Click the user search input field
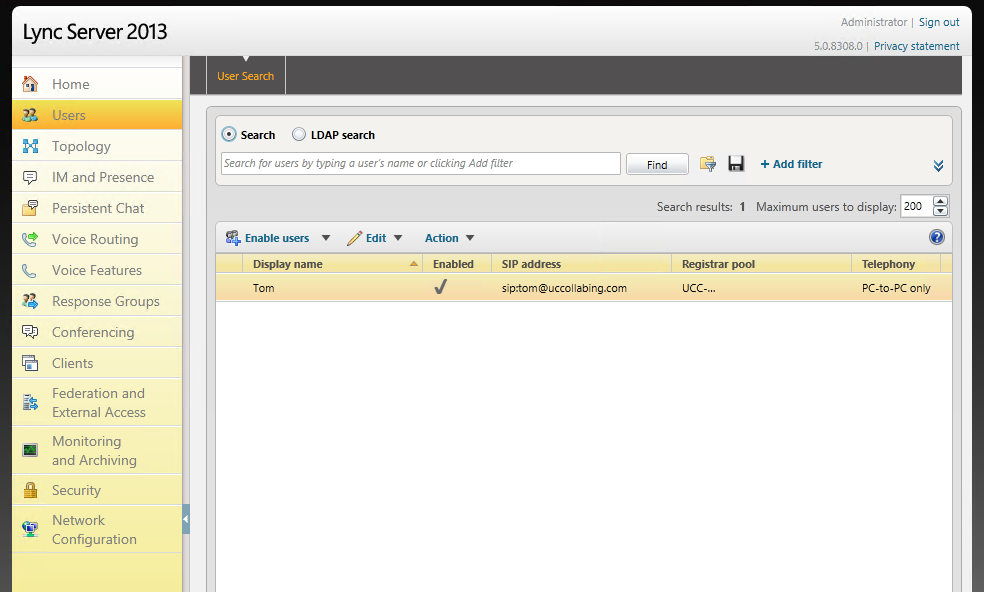This screenshot has height=602, width=984. 420,163
